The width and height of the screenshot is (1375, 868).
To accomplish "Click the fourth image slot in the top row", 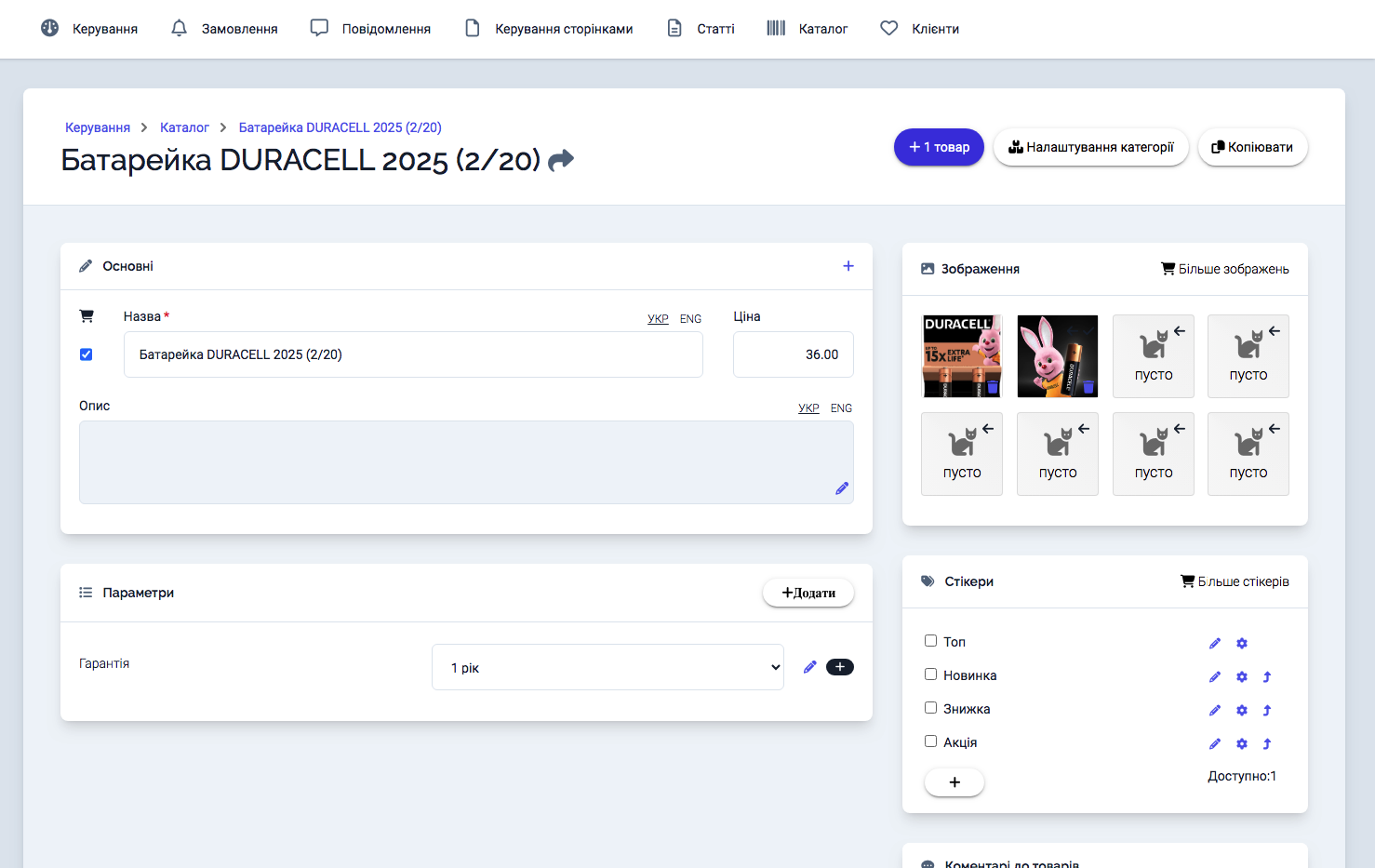I will [x=1248, y=356].
